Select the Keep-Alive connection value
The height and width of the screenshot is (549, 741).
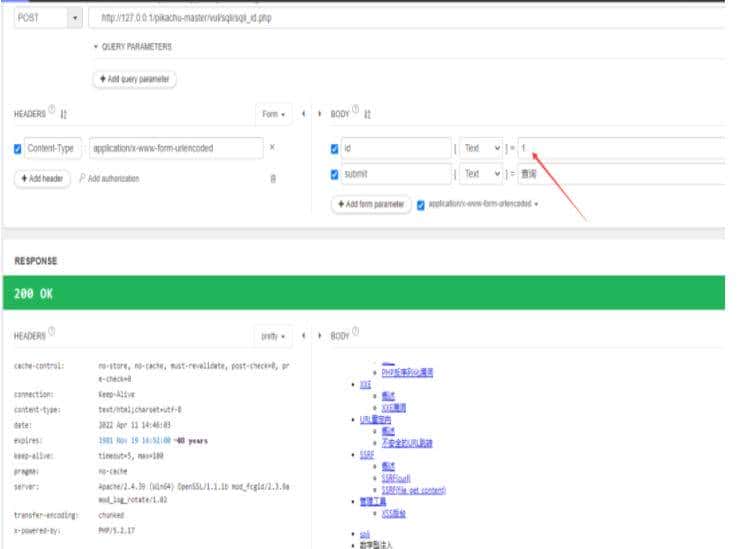pos(117,395)
